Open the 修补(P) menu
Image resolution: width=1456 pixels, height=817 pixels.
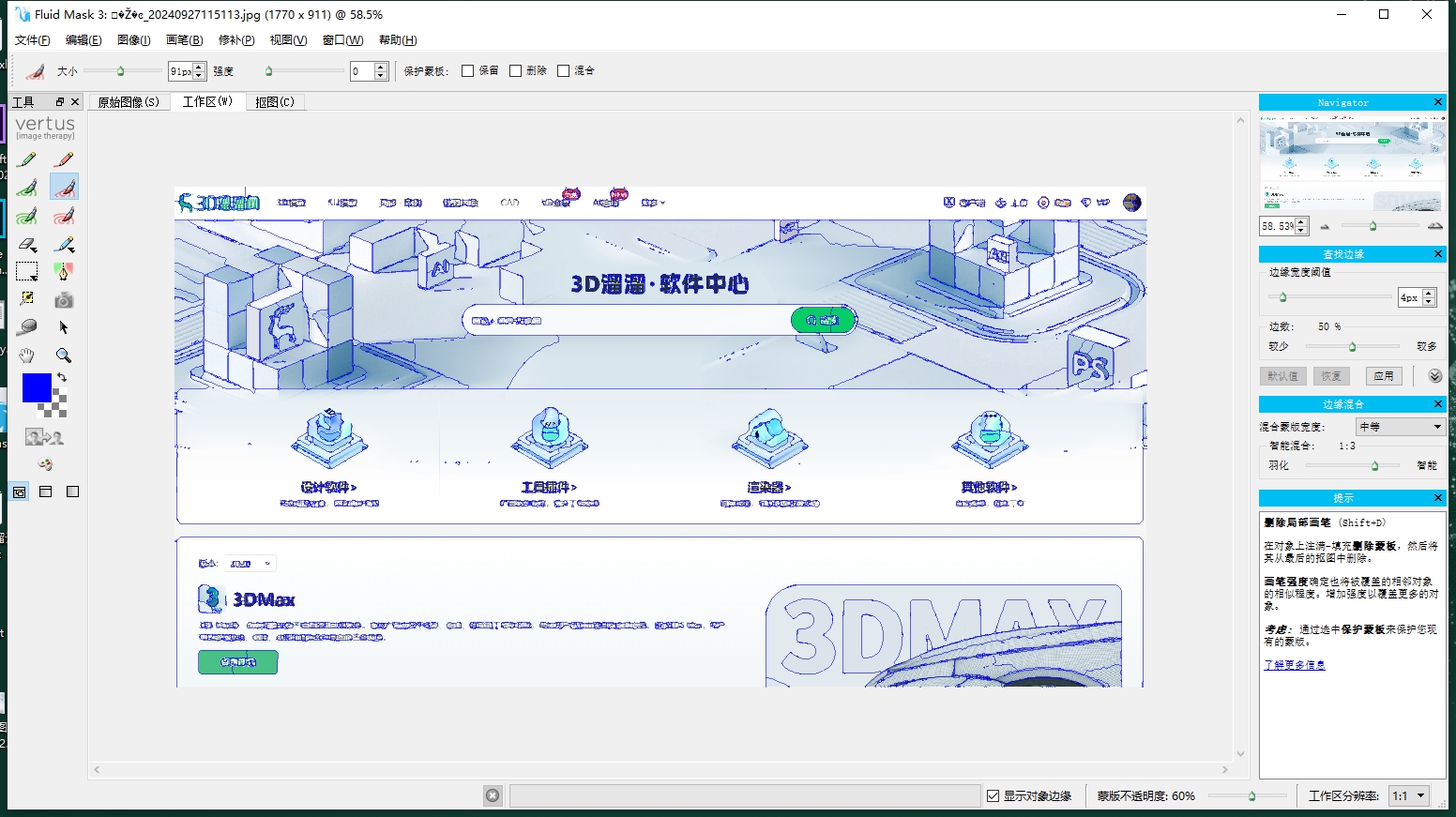coord(236,40)
